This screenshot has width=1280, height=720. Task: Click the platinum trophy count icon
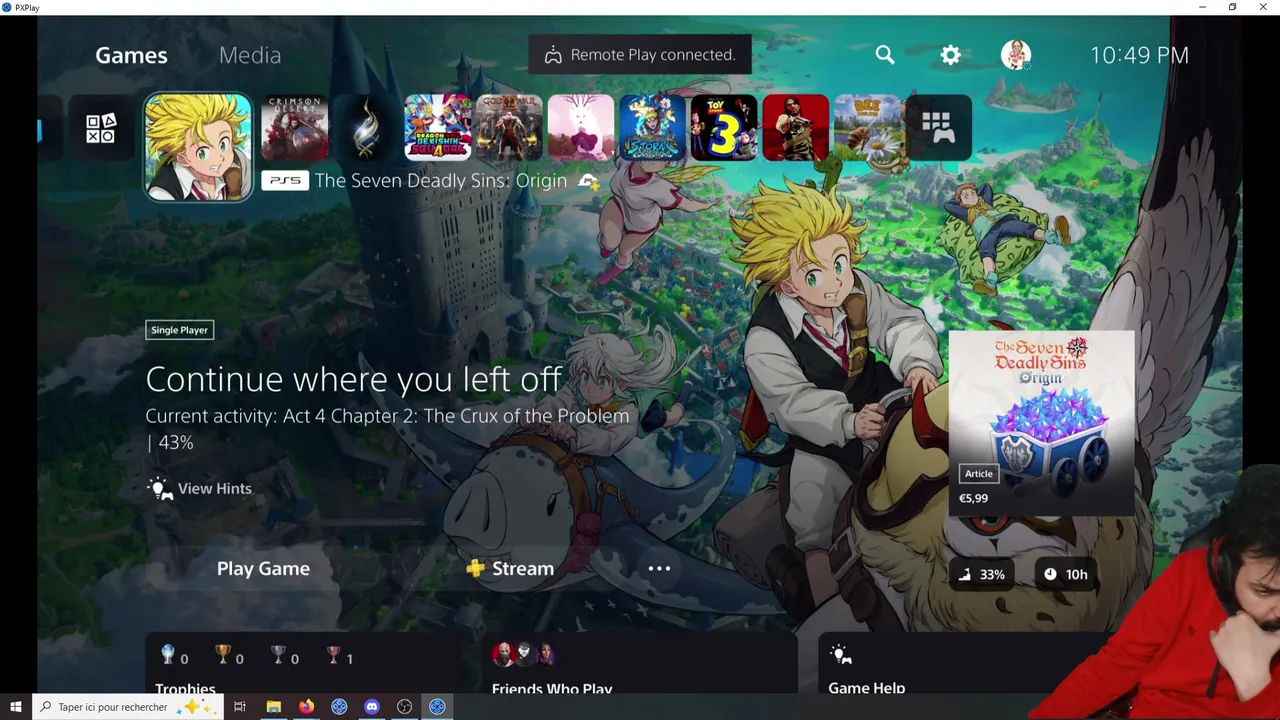pos(168,655)
